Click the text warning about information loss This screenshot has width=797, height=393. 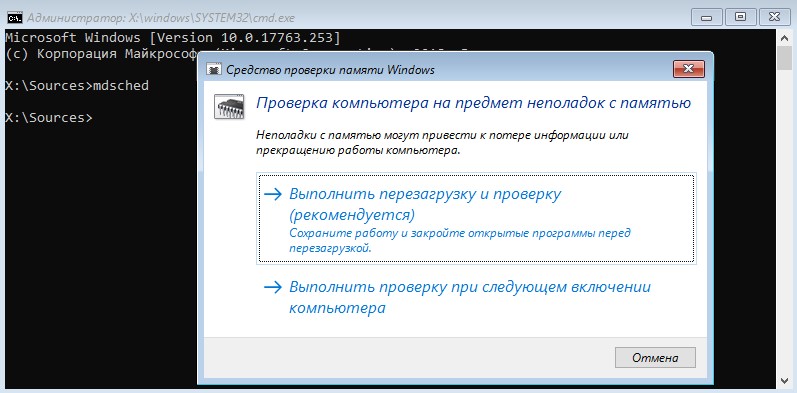click(x=443, y=143)
